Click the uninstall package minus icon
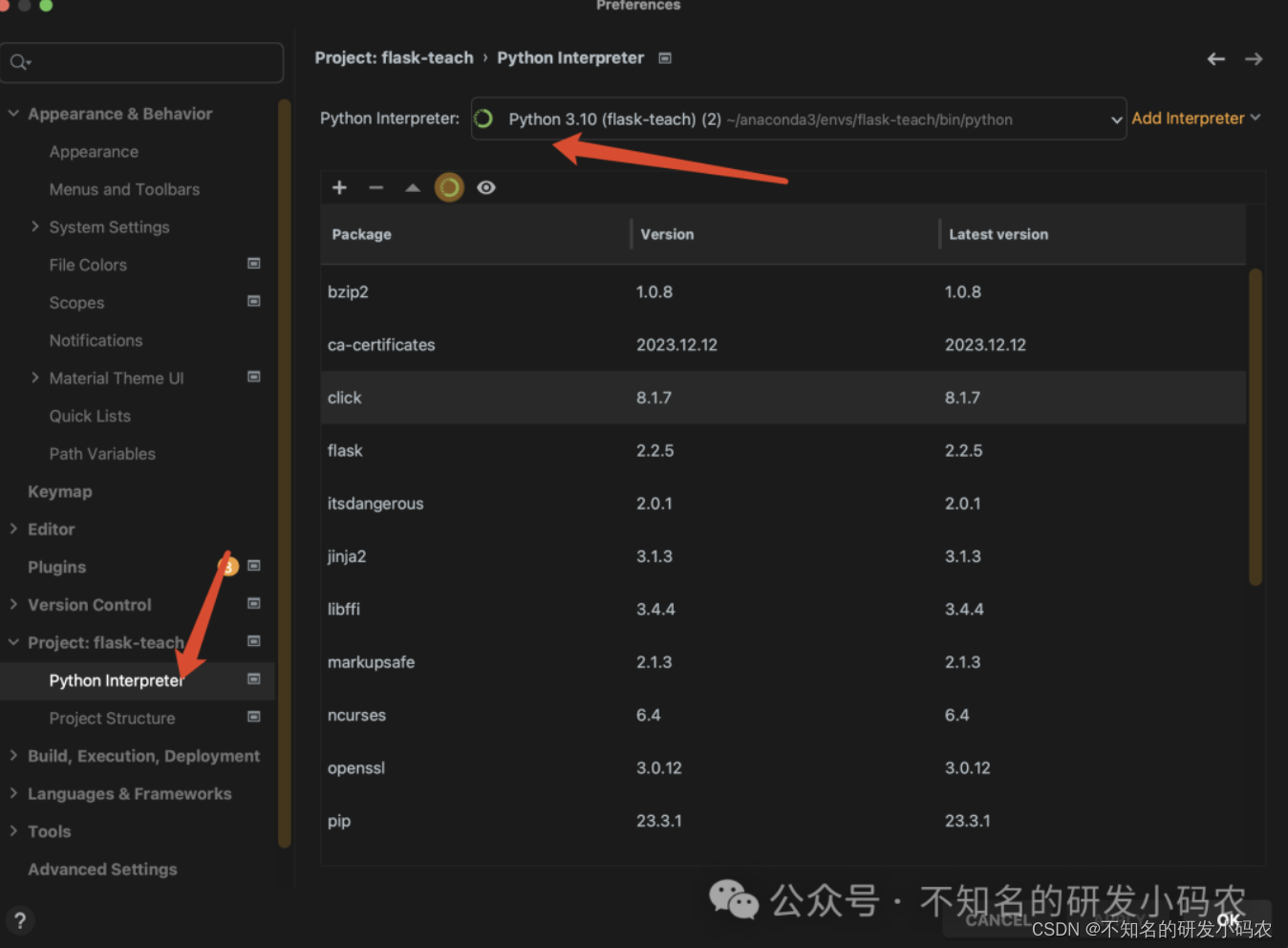Viewport: 1288px width, 948px height. coord(376,187)
